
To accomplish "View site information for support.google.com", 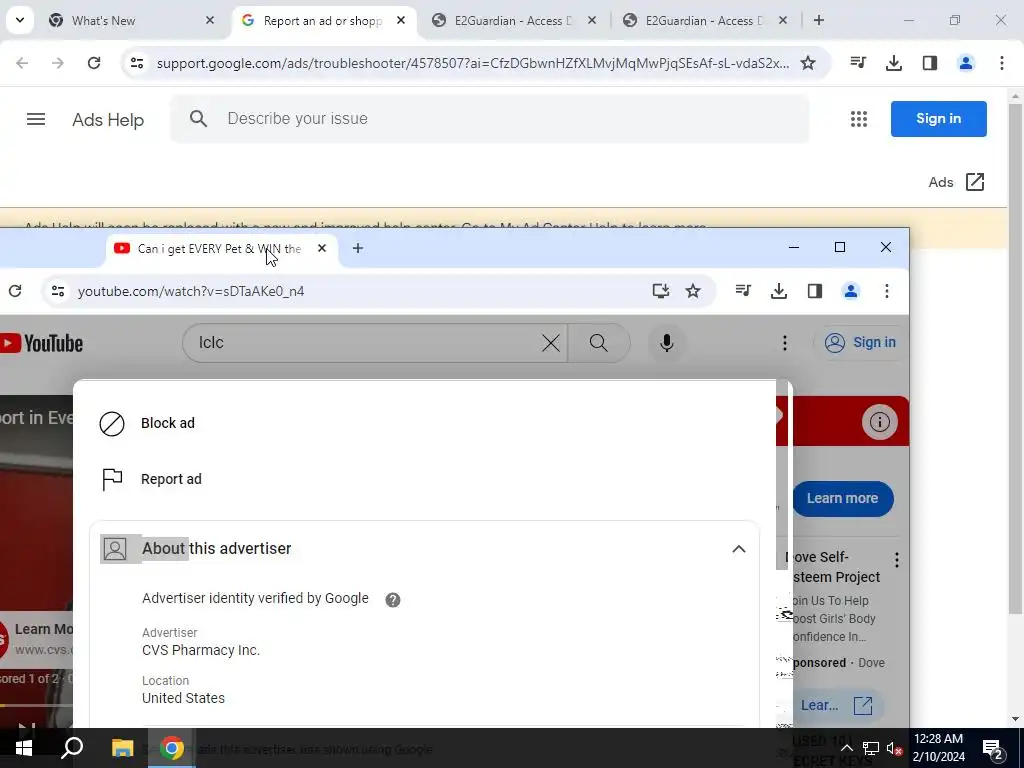I will [136, 63].
